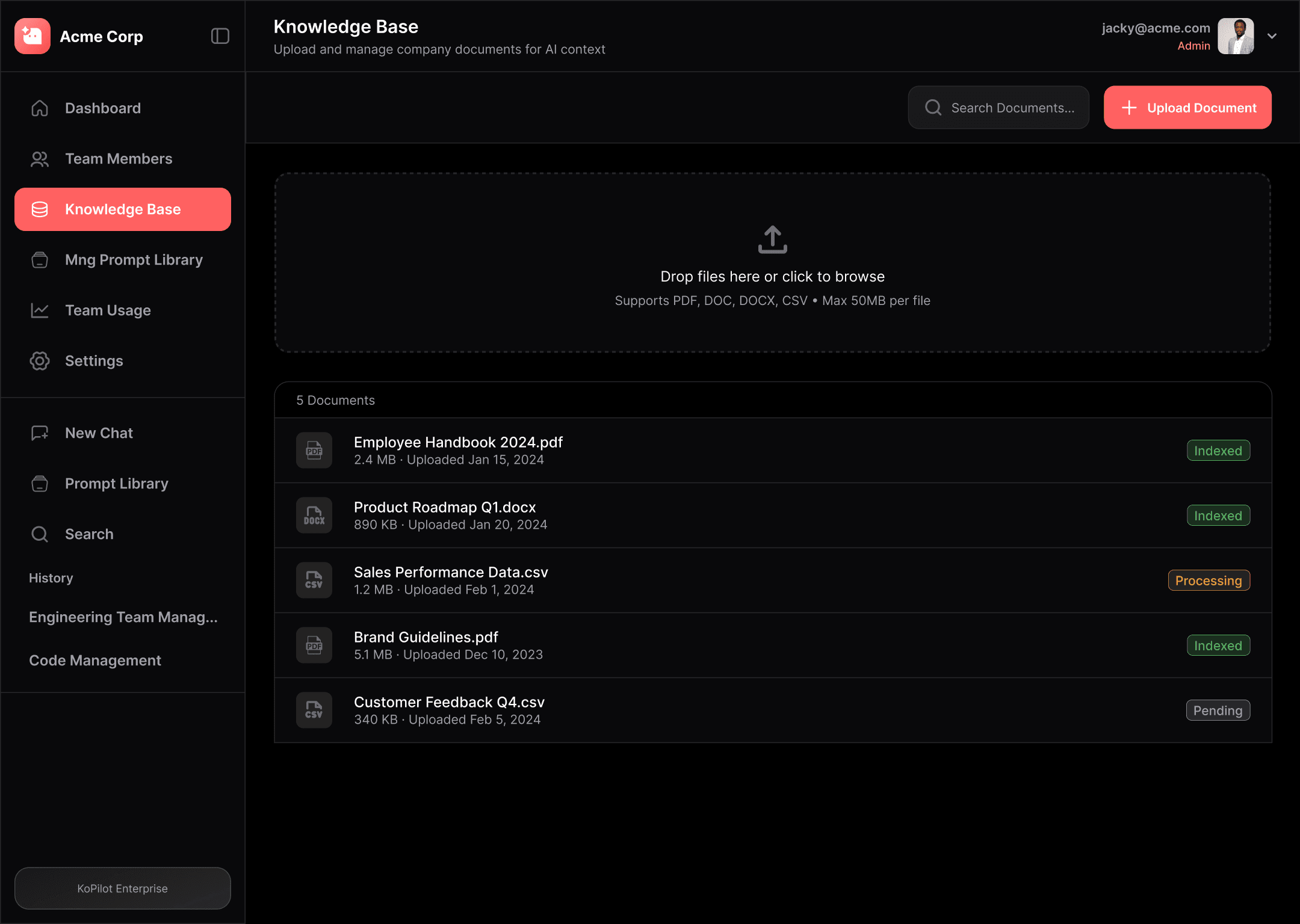
Task: Open the Team Members page
Action: [x=119, y=159]
